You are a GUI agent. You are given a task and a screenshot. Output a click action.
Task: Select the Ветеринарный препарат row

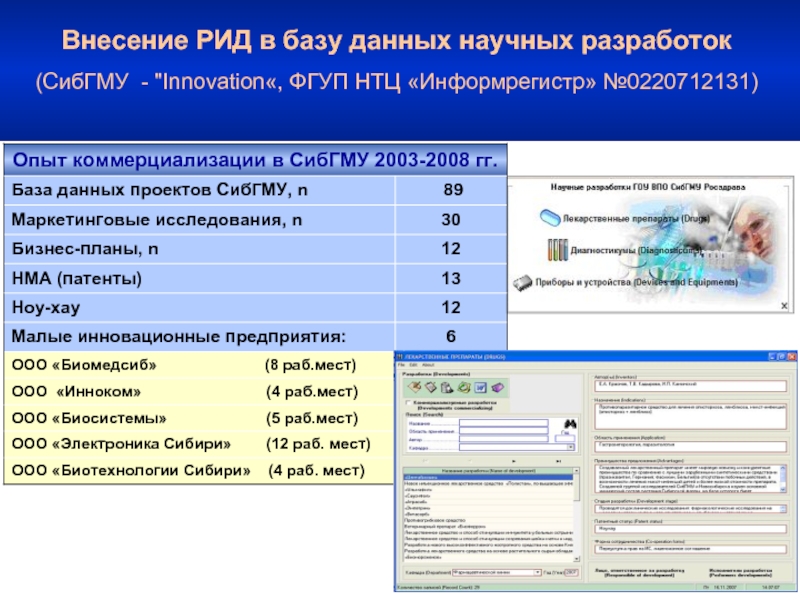point(489,526)
